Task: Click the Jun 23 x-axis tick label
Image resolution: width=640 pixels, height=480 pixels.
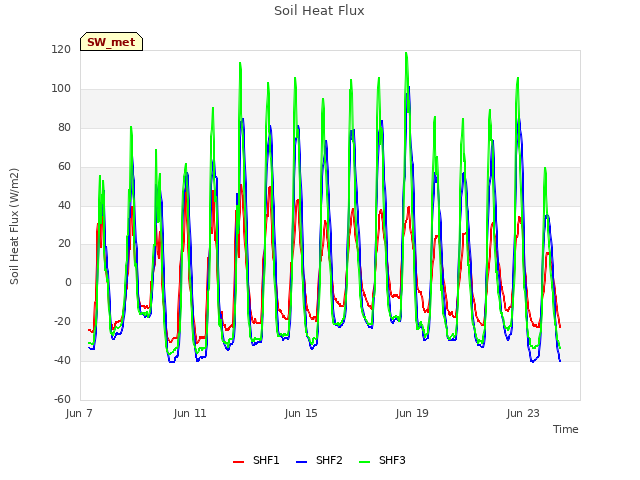Action: [523, 413]
